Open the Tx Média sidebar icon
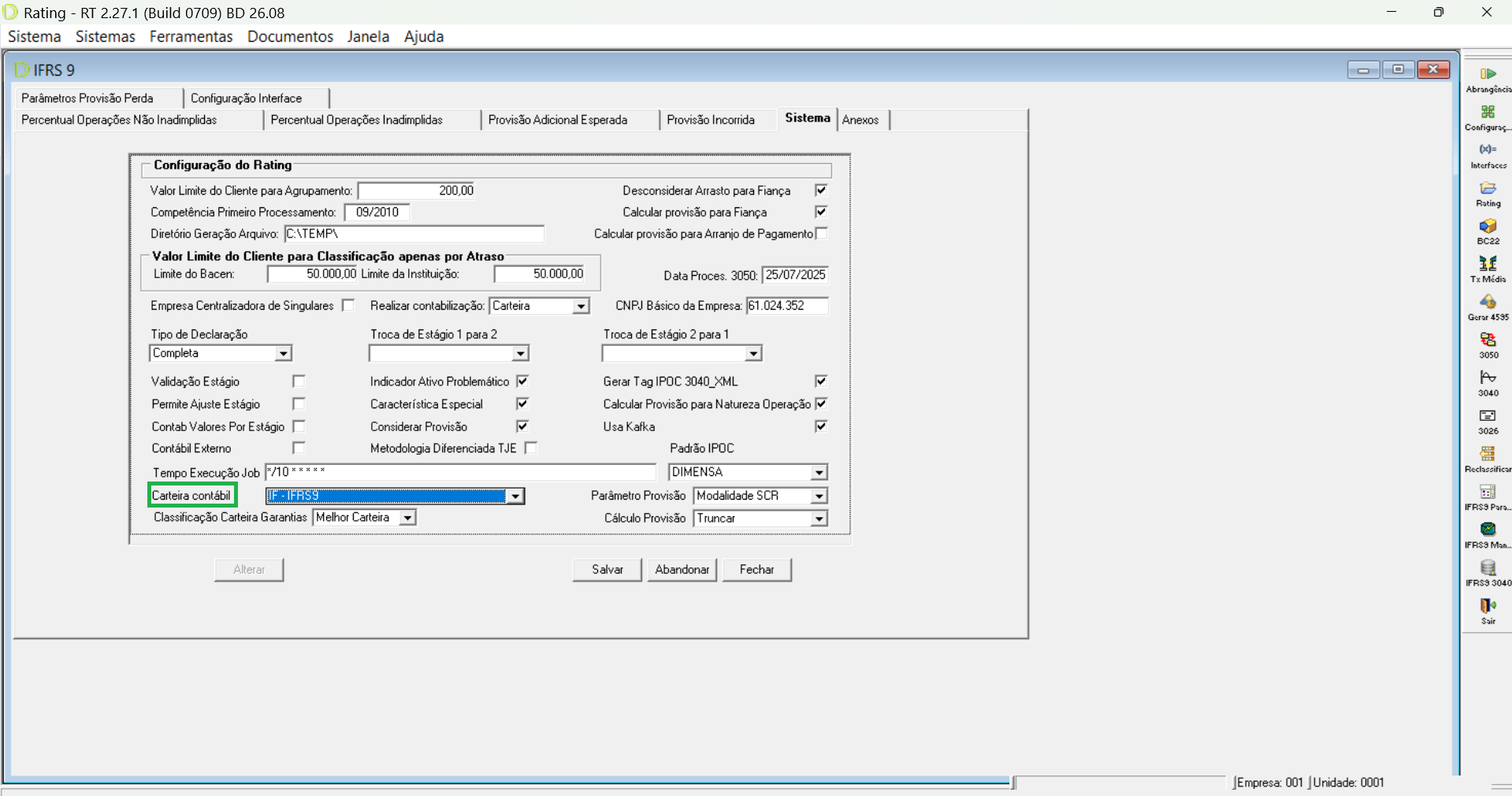Screen dimensions: 1512x796 click(1488, 264)
